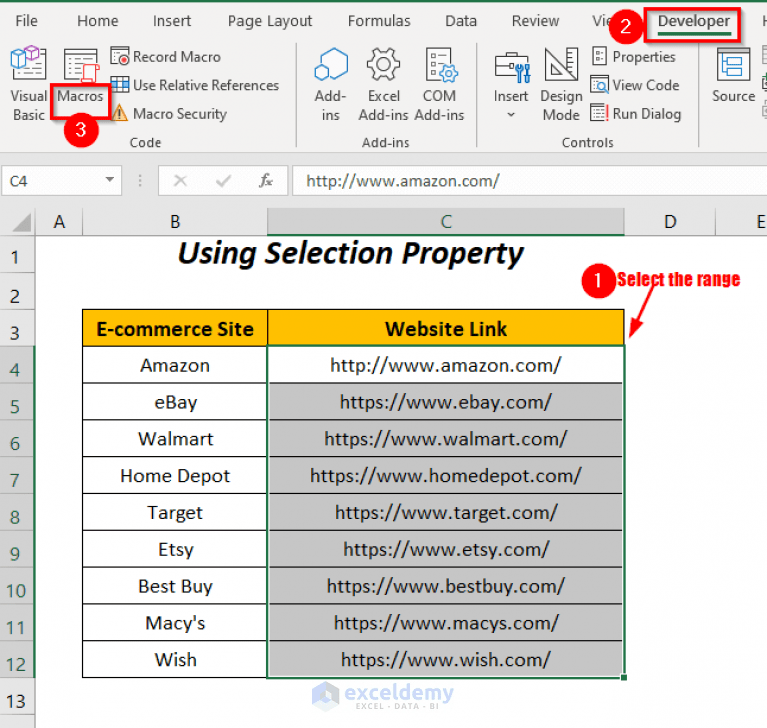Select column B header
The image size is (767, 728).
[175, 222]
